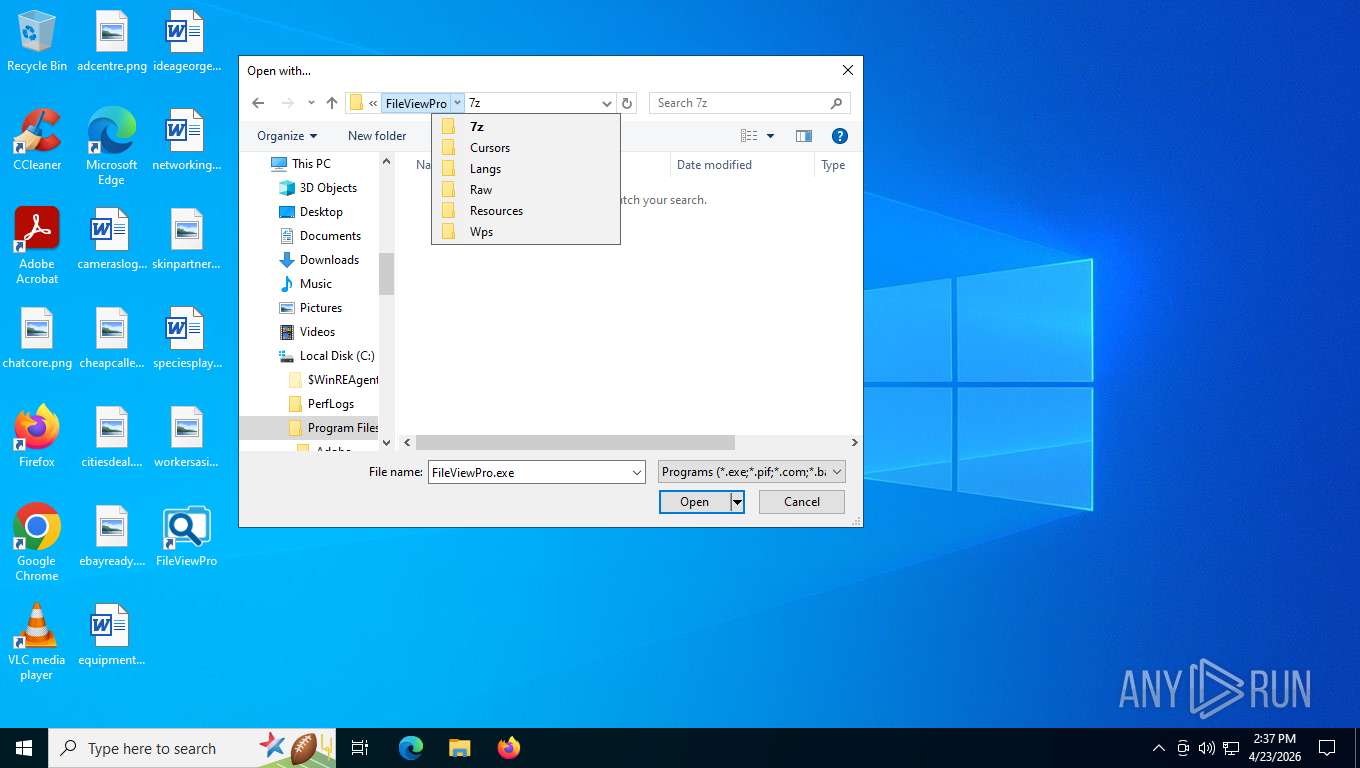Open equipment Word document icon
Screen dimensions: 1360x768
tap(112, 635)
